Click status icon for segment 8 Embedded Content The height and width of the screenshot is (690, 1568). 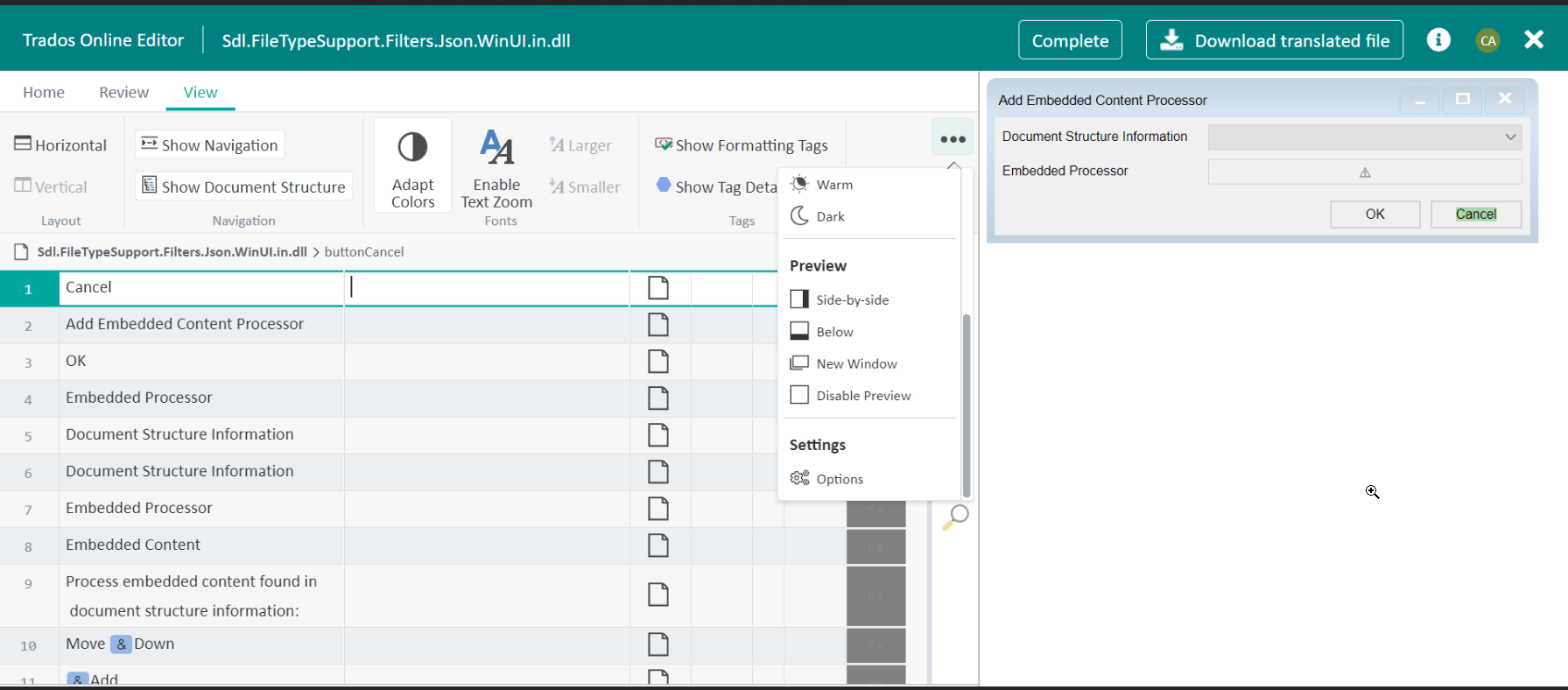coord(658,546)
